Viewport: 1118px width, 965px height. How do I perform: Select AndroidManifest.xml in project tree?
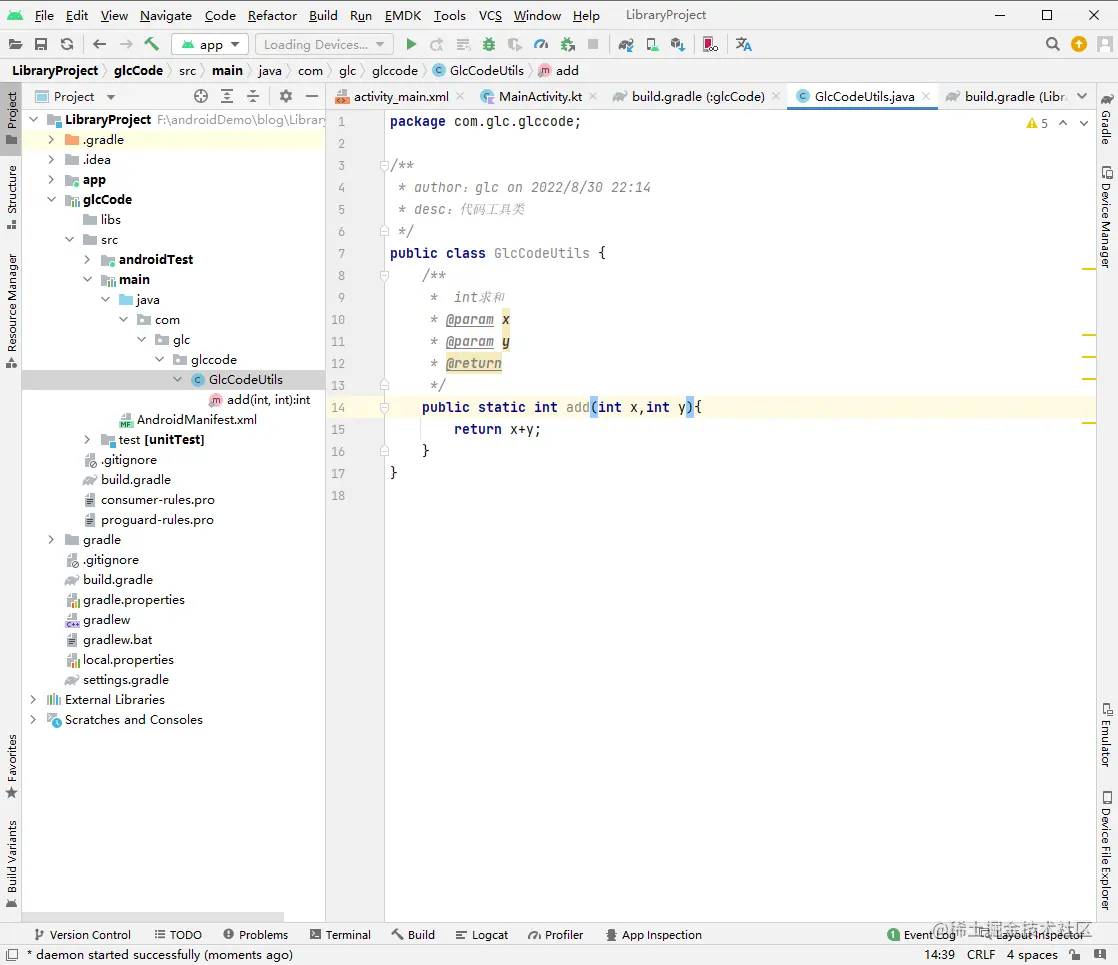click(x=197, y=419)
